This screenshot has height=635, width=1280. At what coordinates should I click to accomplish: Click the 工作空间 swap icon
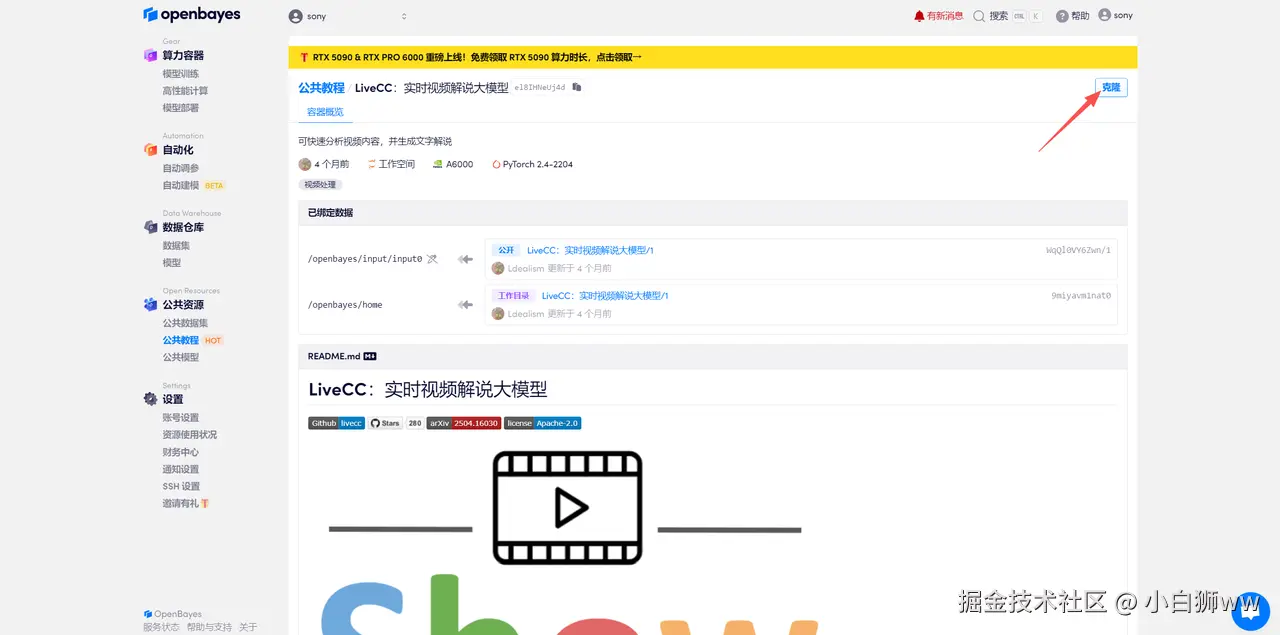(x=372, y=164)
